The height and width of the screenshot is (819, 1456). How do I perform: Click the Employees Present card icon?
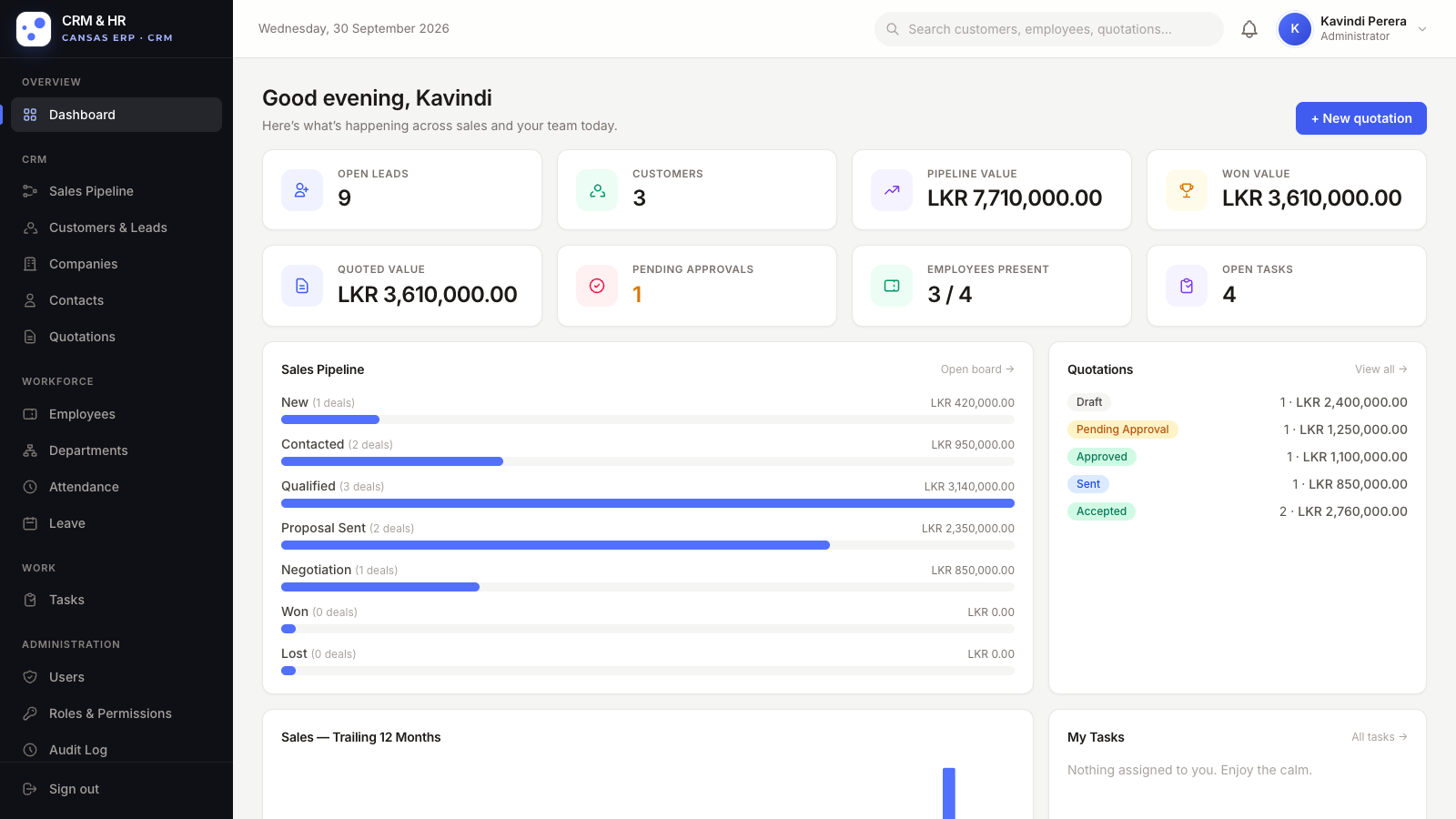pyautogui.click(x=892, y=286)
